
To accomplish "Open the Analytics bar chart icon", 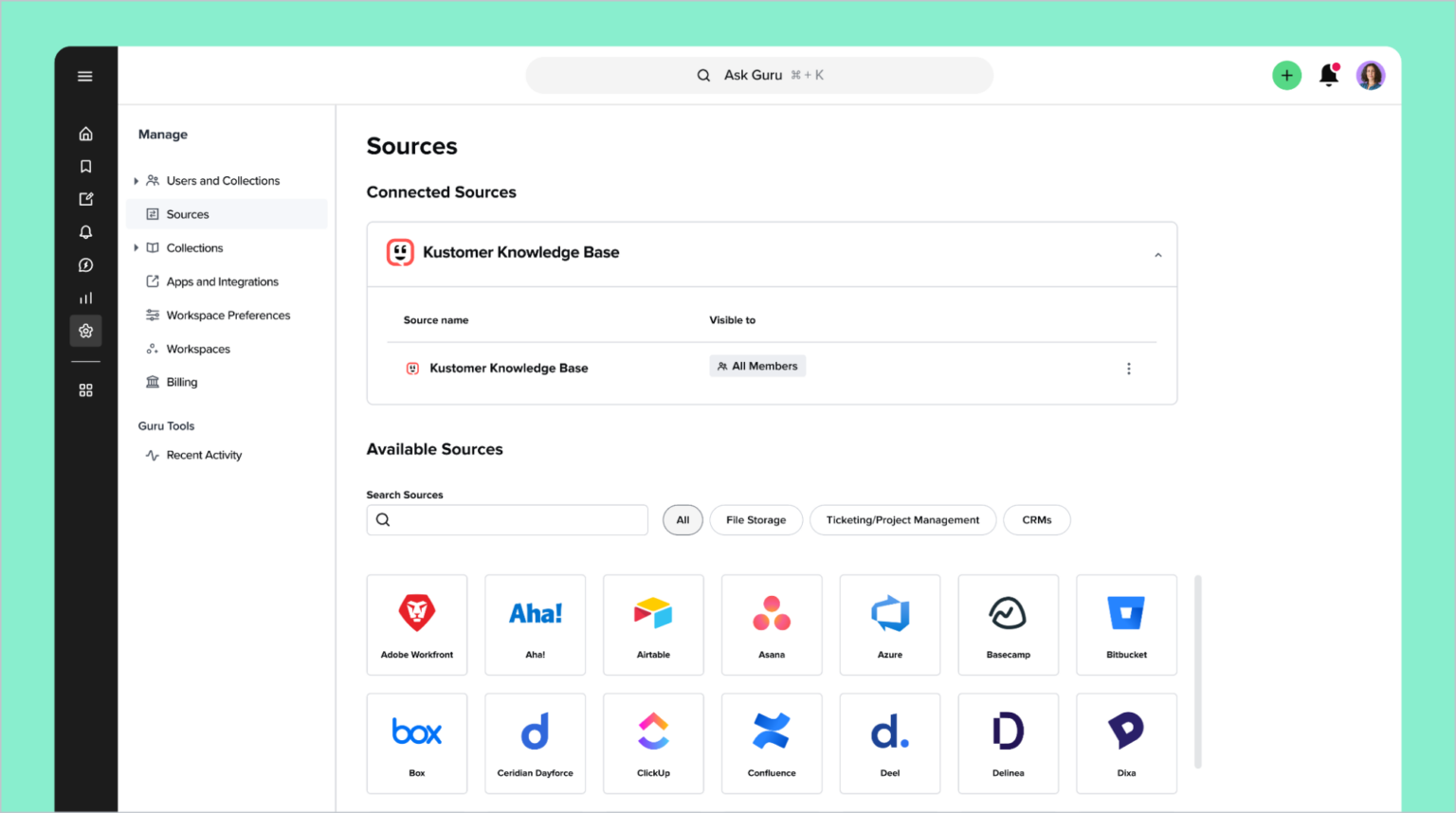I will [x=85, y=298].
